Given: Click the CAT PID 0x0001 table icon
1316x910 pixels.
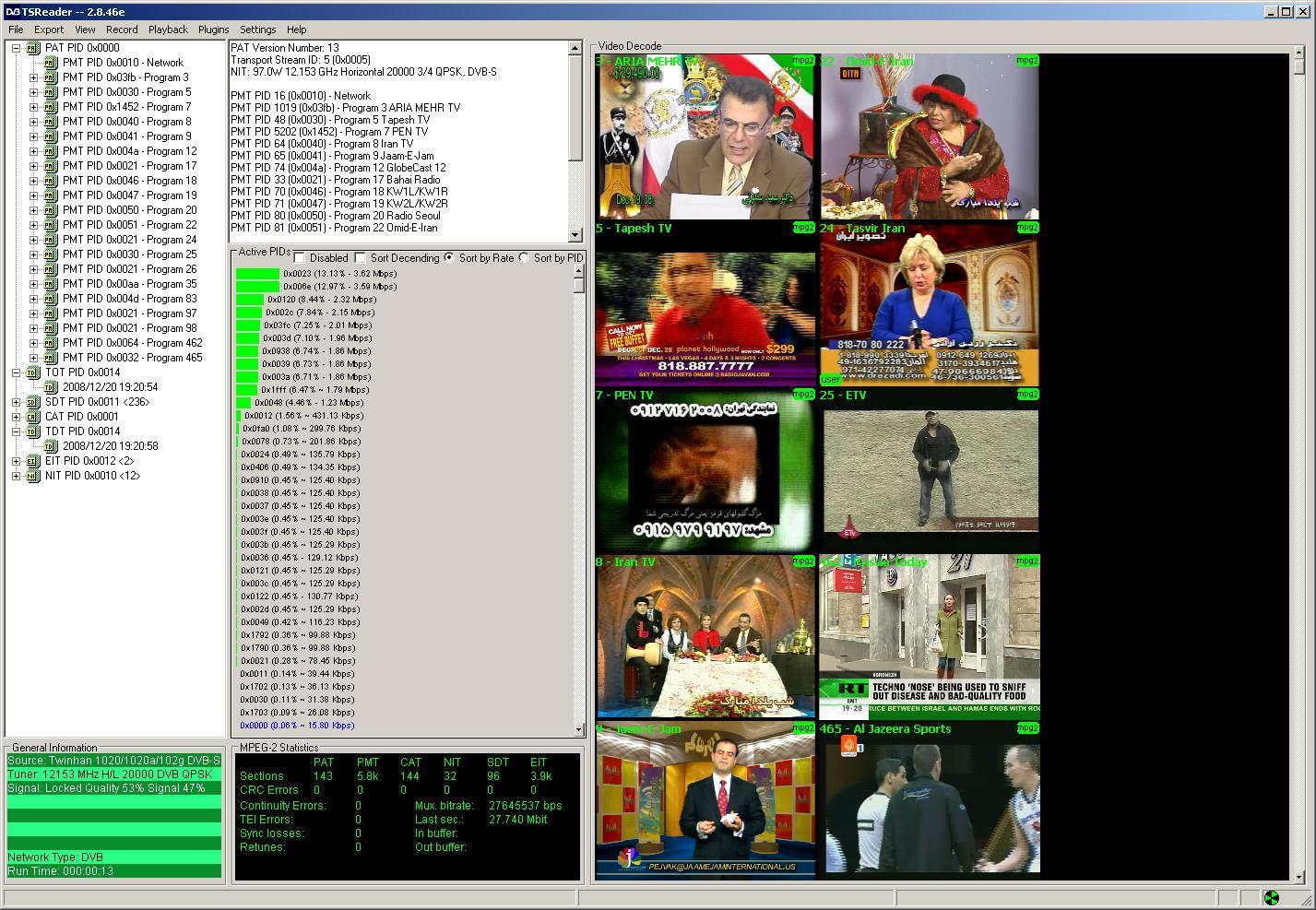Looking at the screenshot, I should [x=33, y=417].
